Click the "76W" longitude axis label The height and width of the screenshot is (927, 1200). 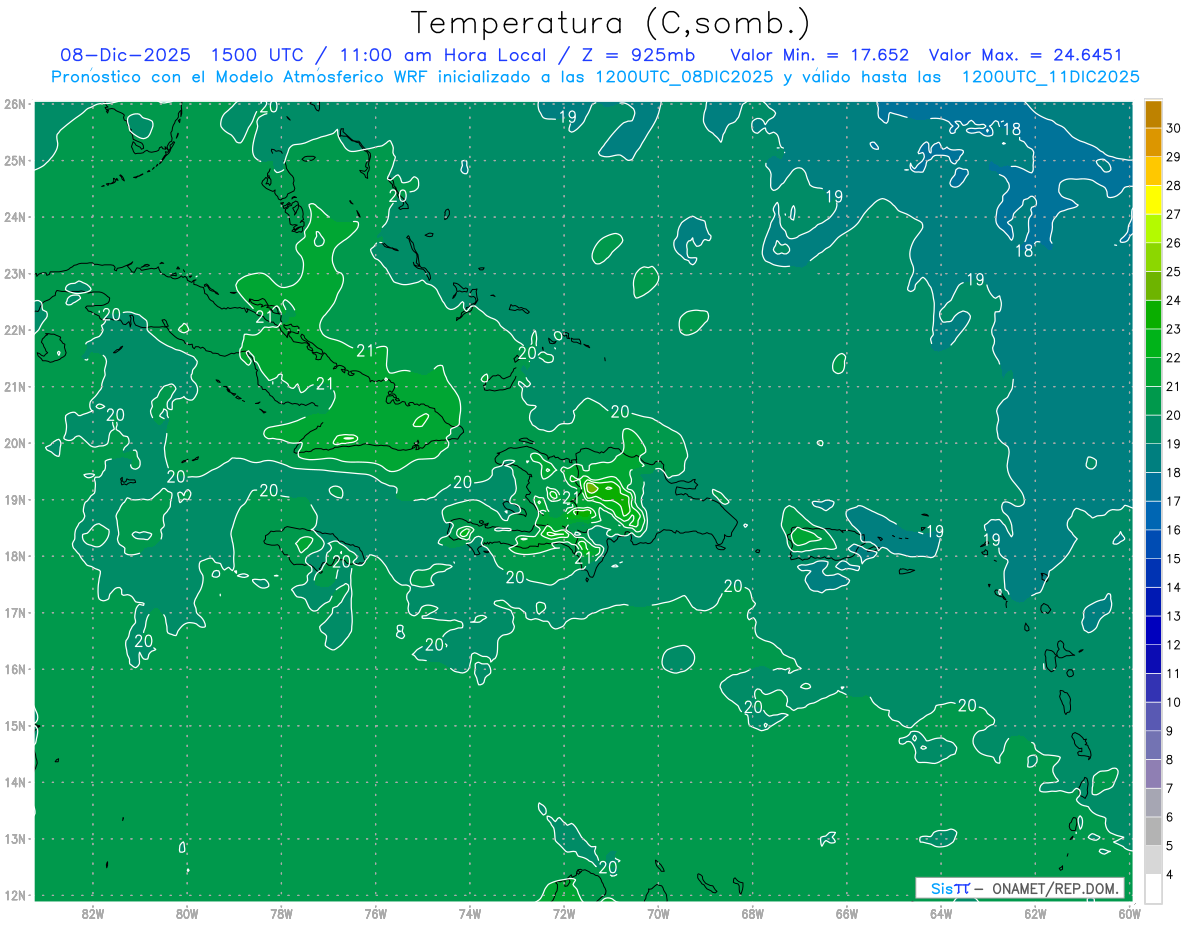click(x=375, y=913)
